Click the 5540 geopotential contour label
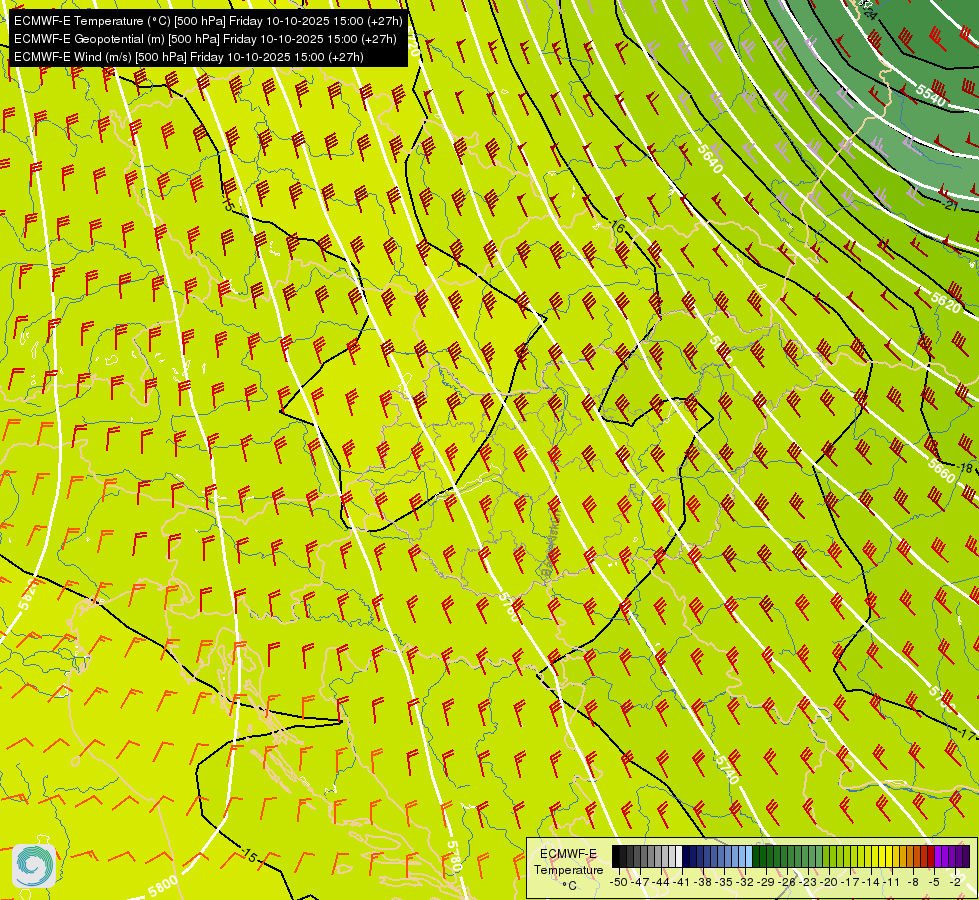The image size is (979, 900). point(930,94)
